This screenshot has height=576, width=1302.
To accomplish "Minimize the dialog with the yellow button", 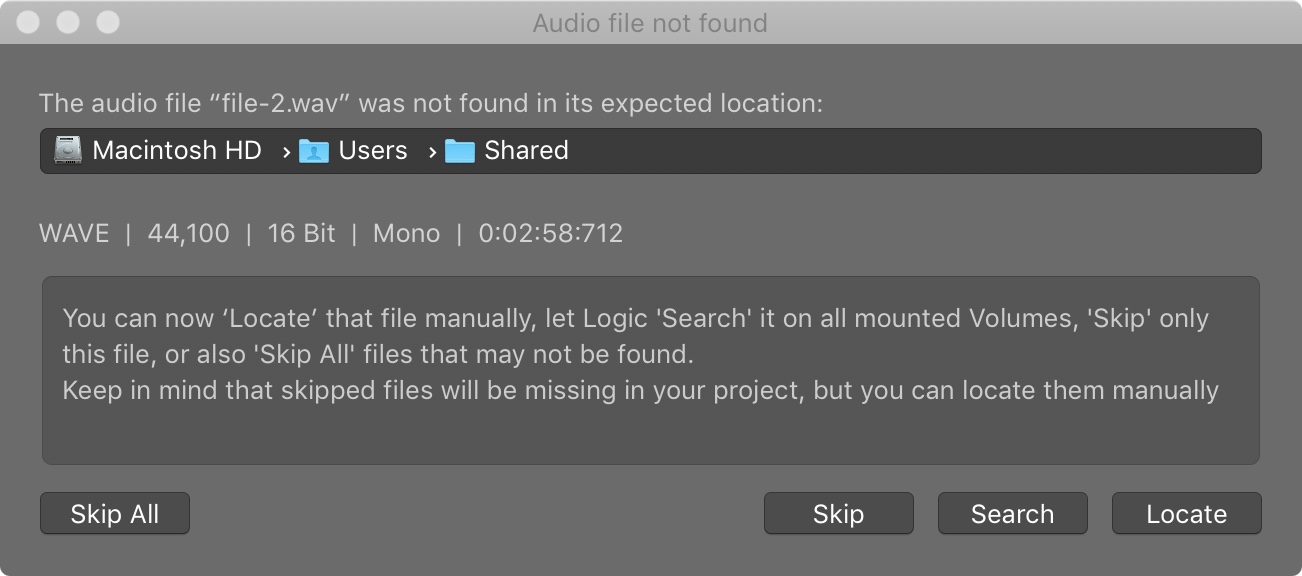I will point(68,22).
